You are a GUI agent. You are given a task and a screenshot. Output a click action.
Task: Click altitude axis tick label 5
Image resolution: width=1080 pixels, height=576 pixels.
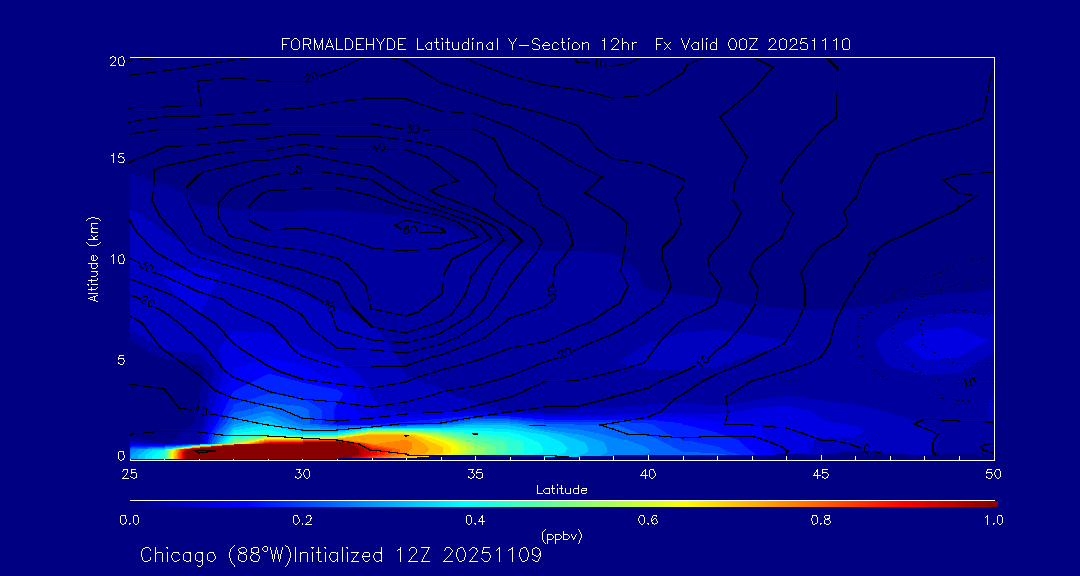click(x=121, y=360)
